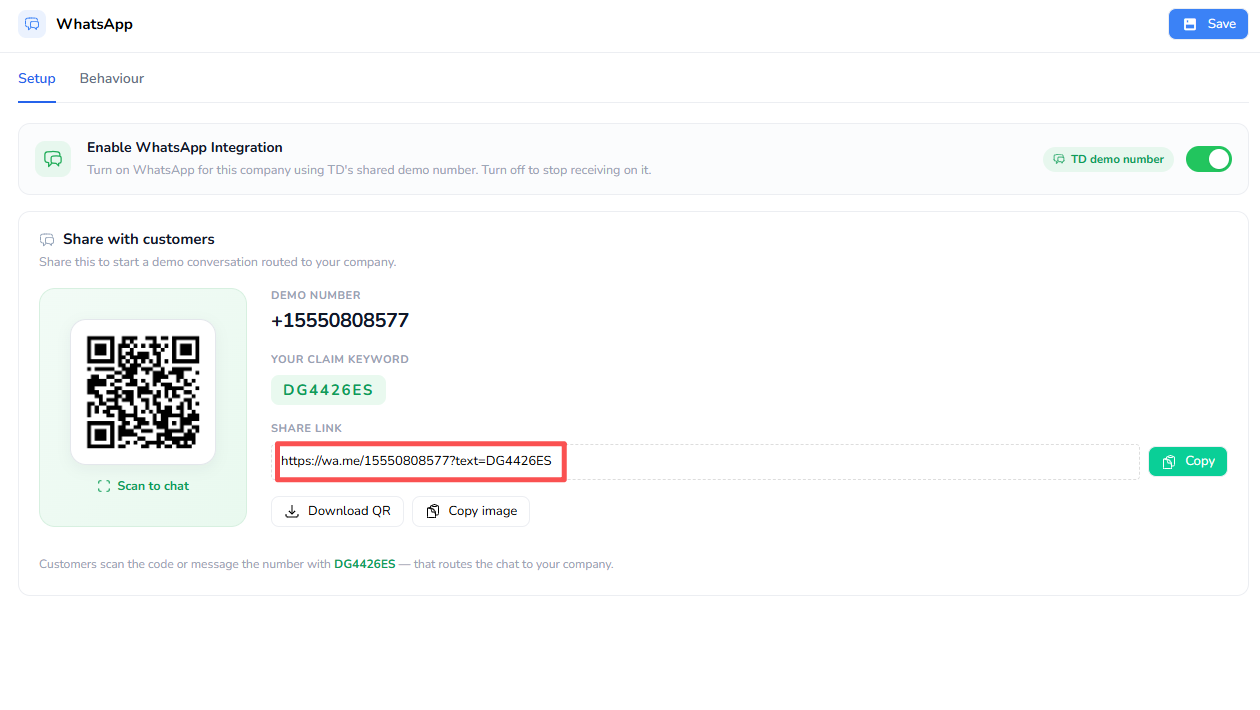Image resolution: width=1260 pixels, height=710 pixels.
Task: Click the Share with customers heading
Action: point(139,239)
